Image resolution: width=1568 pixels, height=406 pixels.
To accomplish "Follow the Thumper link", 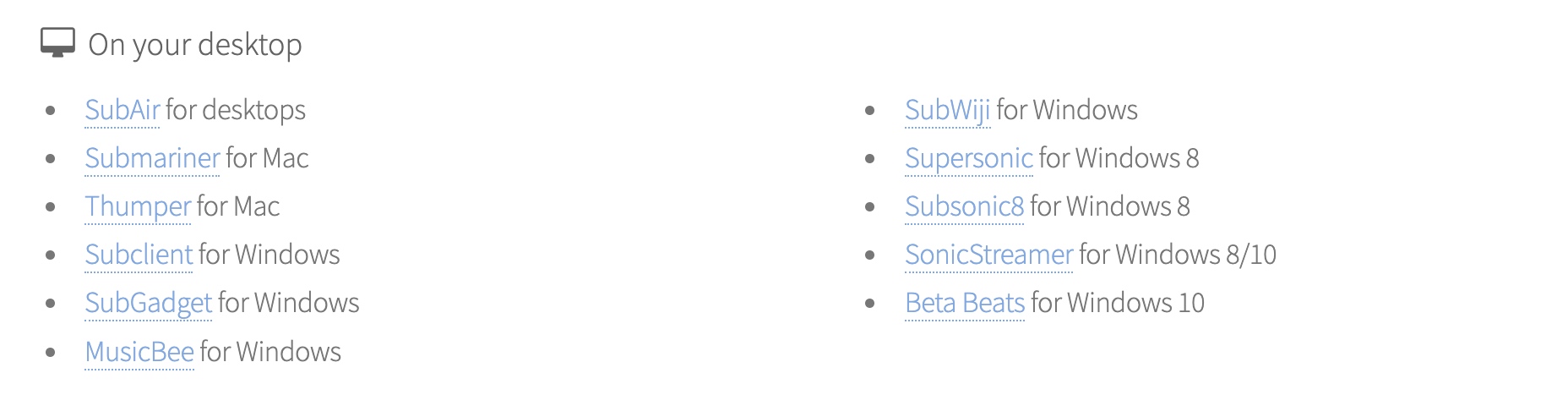I will pyautogui.click(x=139, y=206).
